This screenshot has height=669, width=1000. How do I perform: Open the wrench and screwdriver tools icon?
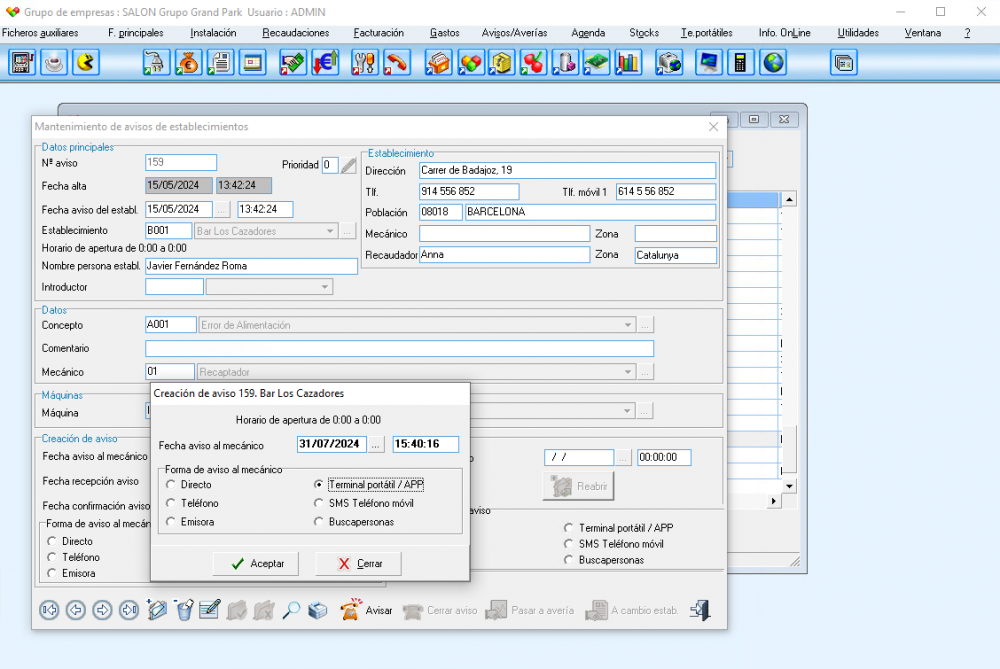[x=365, y=62]
